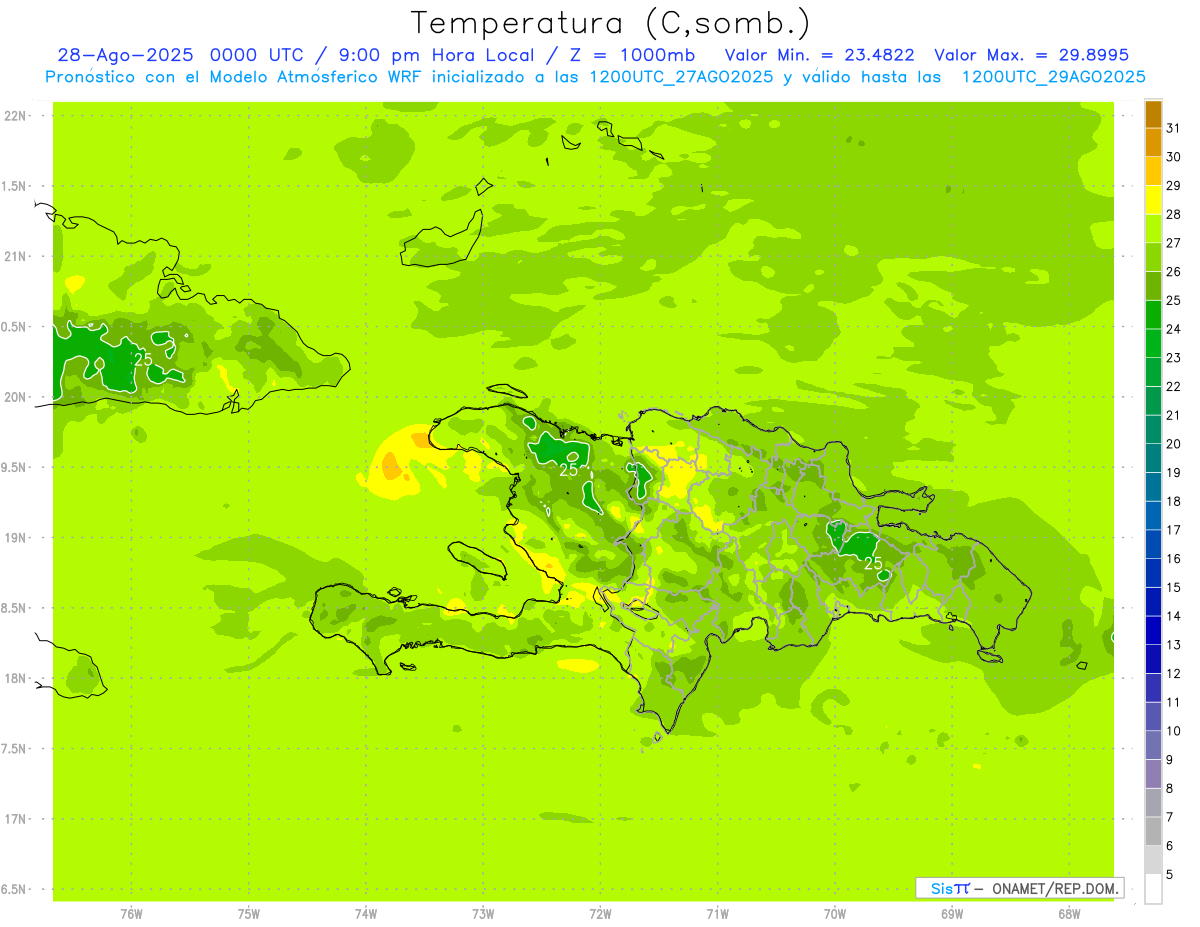Click the "25" contour label in eastern Dominican Republic
Image resolution: width=1200 pixels, height=927 pixels.
tap(873, 564)
